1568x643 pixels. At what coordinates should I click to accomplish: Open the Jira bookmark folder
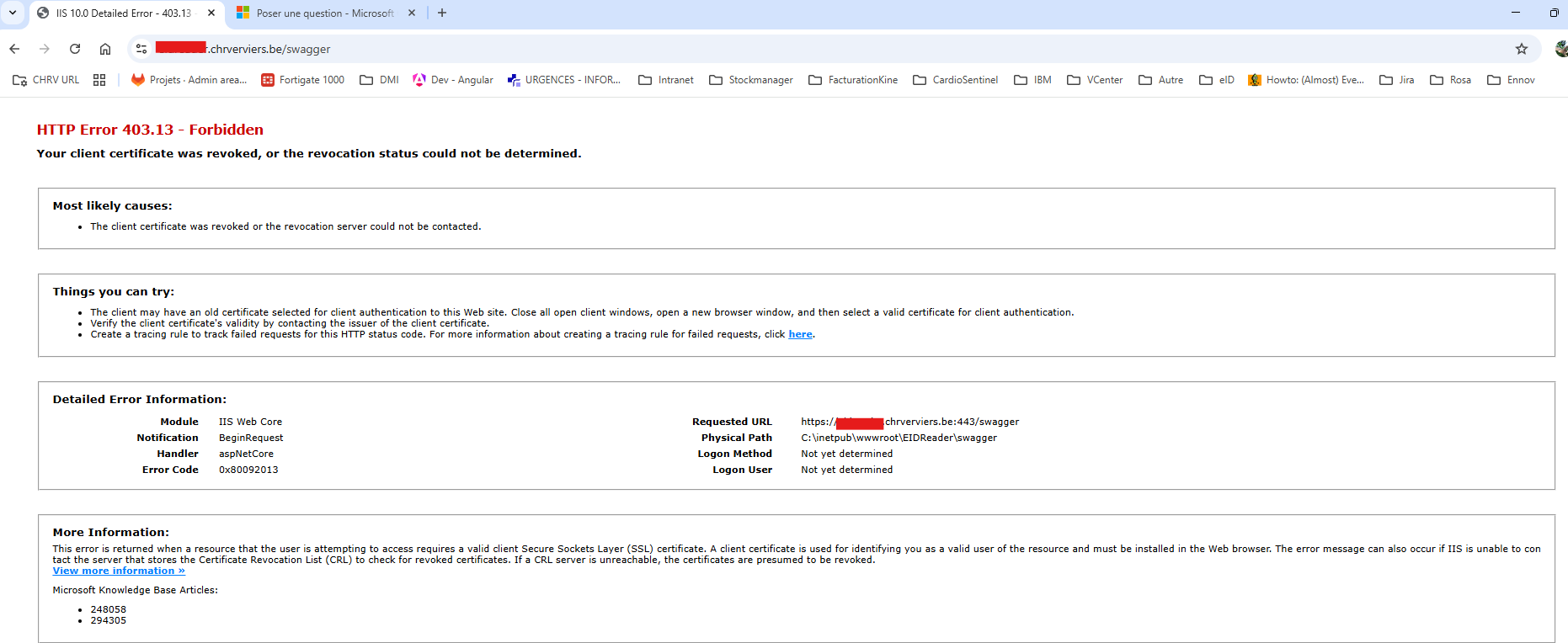[x=1397, y=80]
